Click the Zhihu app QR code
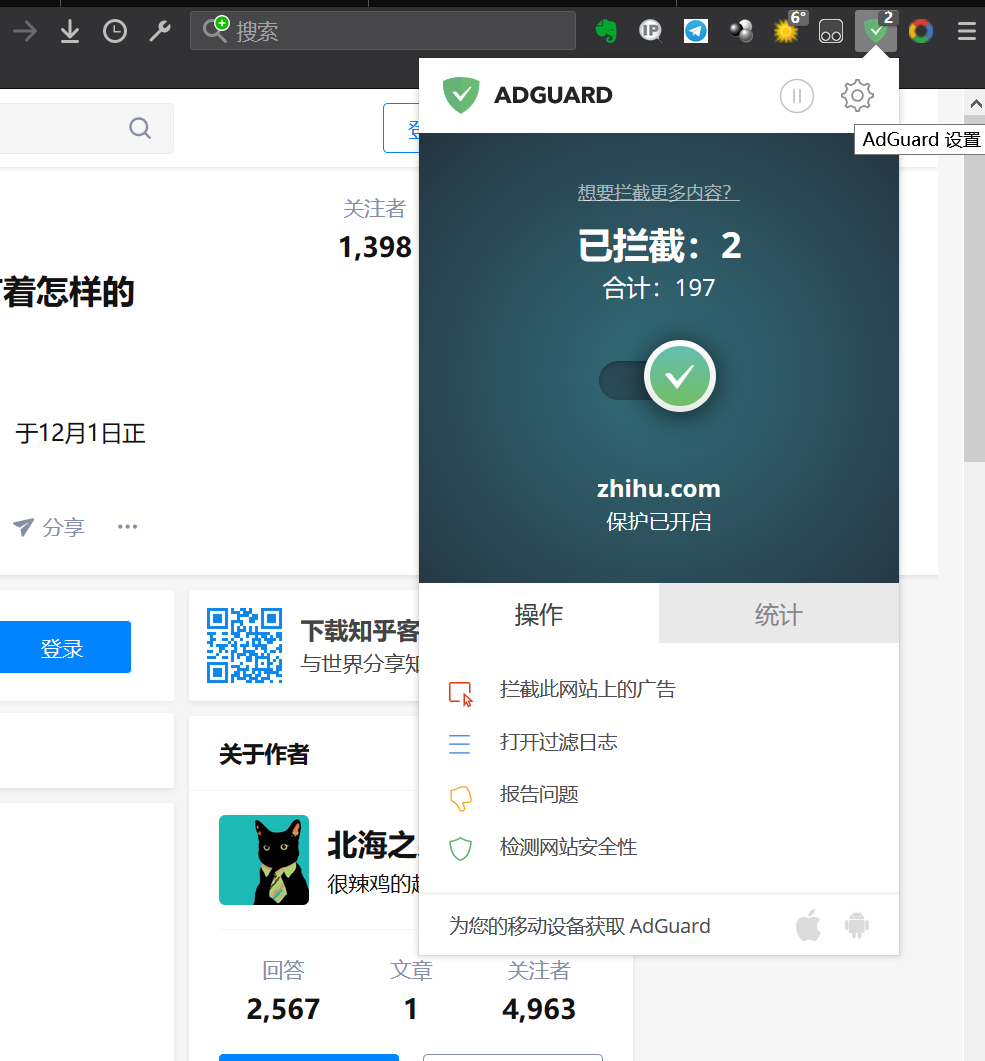Image resolution: width=985 pixels, height=1061 pixels. point(244,646)
